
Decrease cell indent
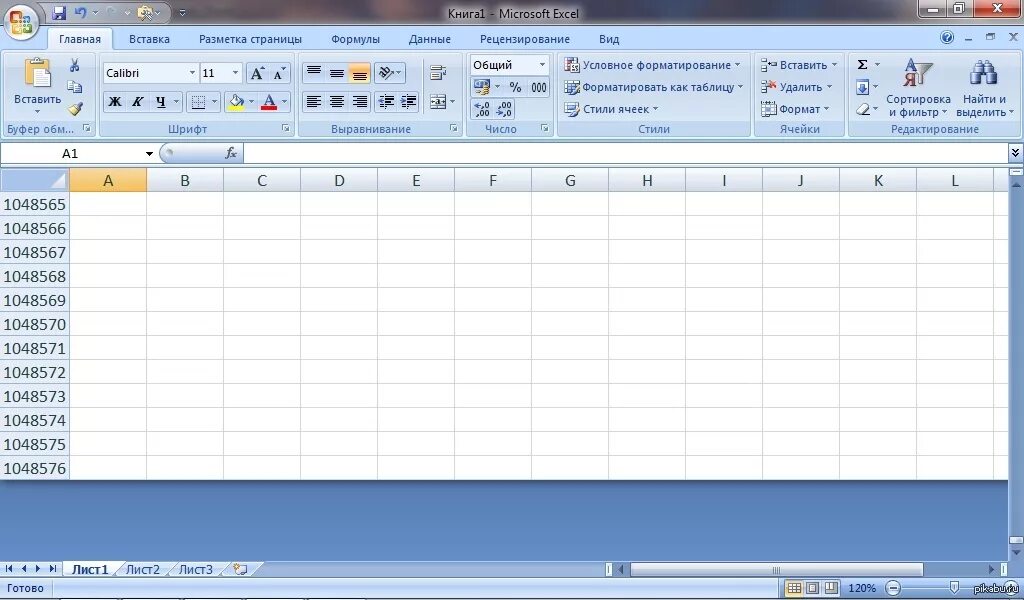[x=387, y=101]
